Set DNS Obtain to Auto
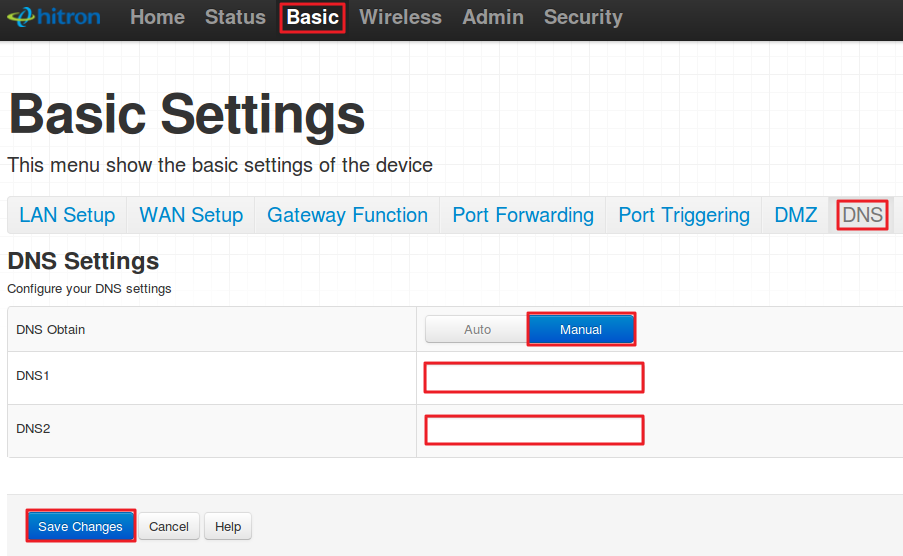The image size is (903, 556). (477, 330)
